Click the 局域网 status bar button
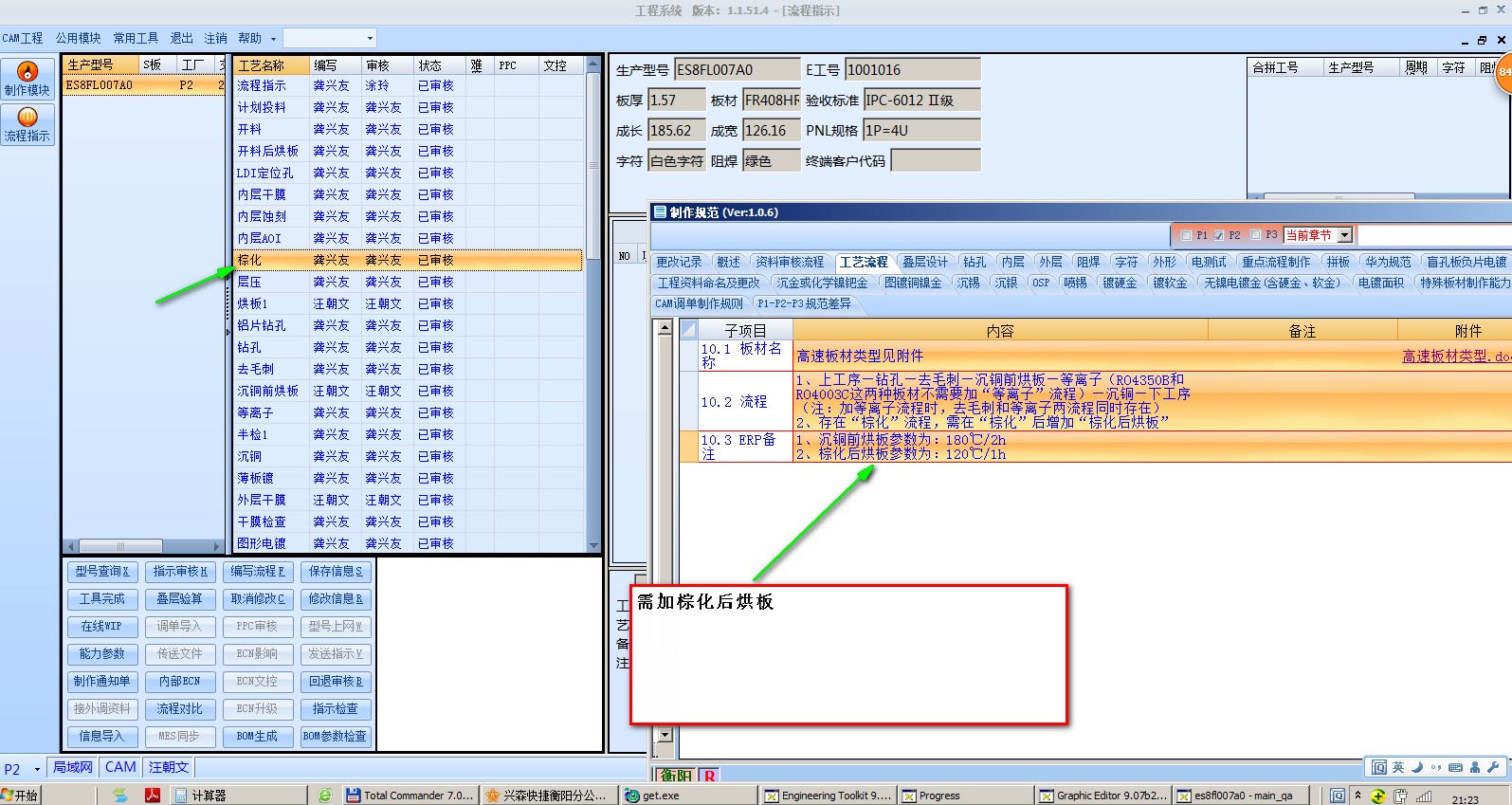 coord(73,767)
